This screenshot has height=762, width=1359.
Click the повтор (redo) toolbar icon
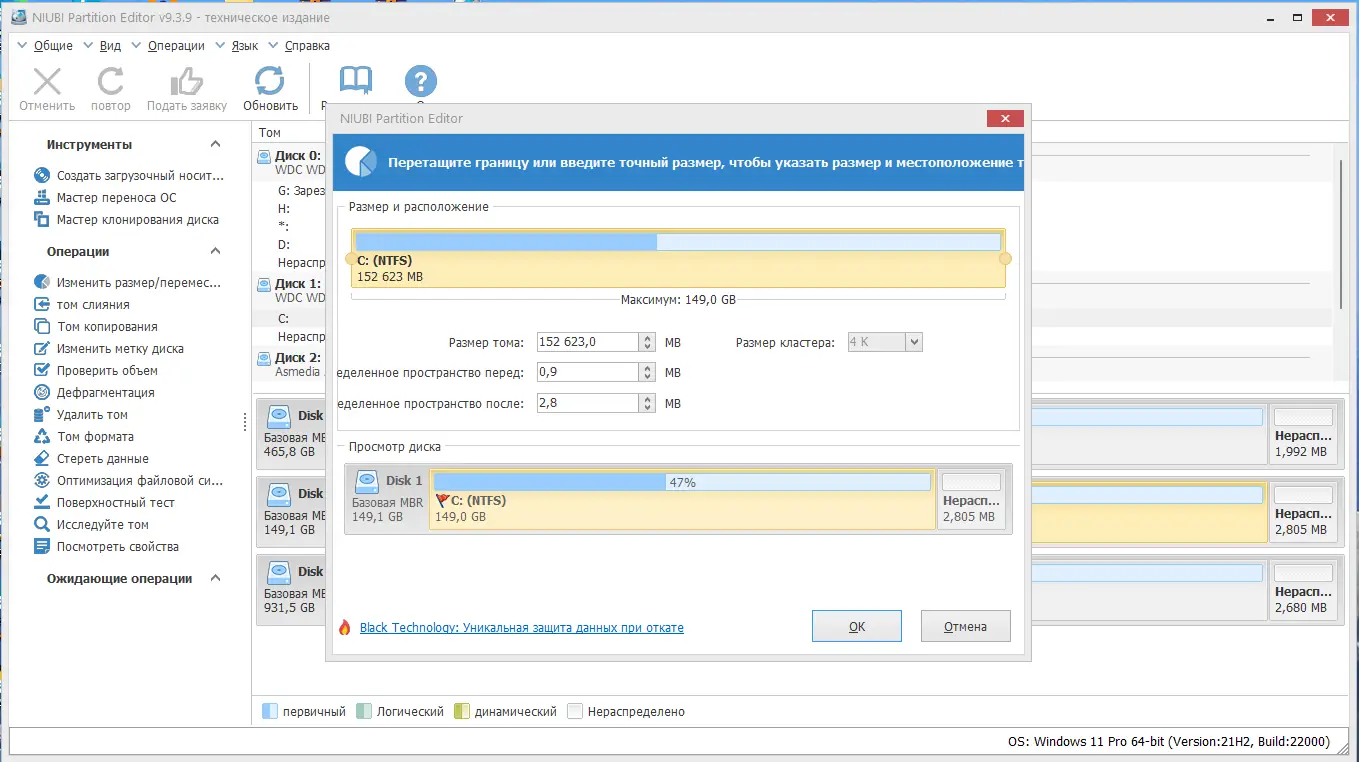coord(110,81)
